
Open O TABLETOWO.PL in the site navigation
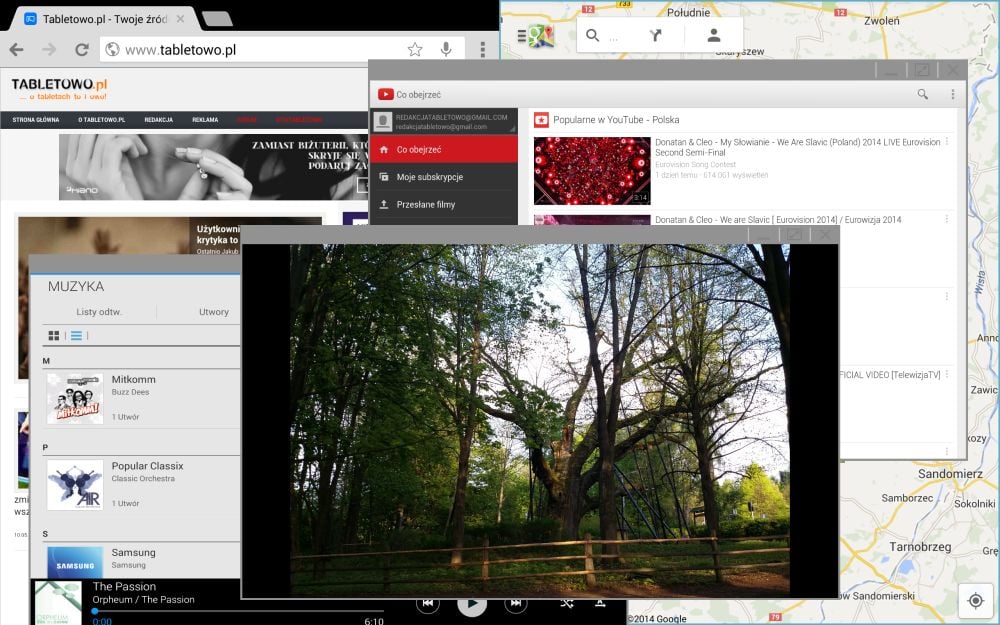point(101,120)
